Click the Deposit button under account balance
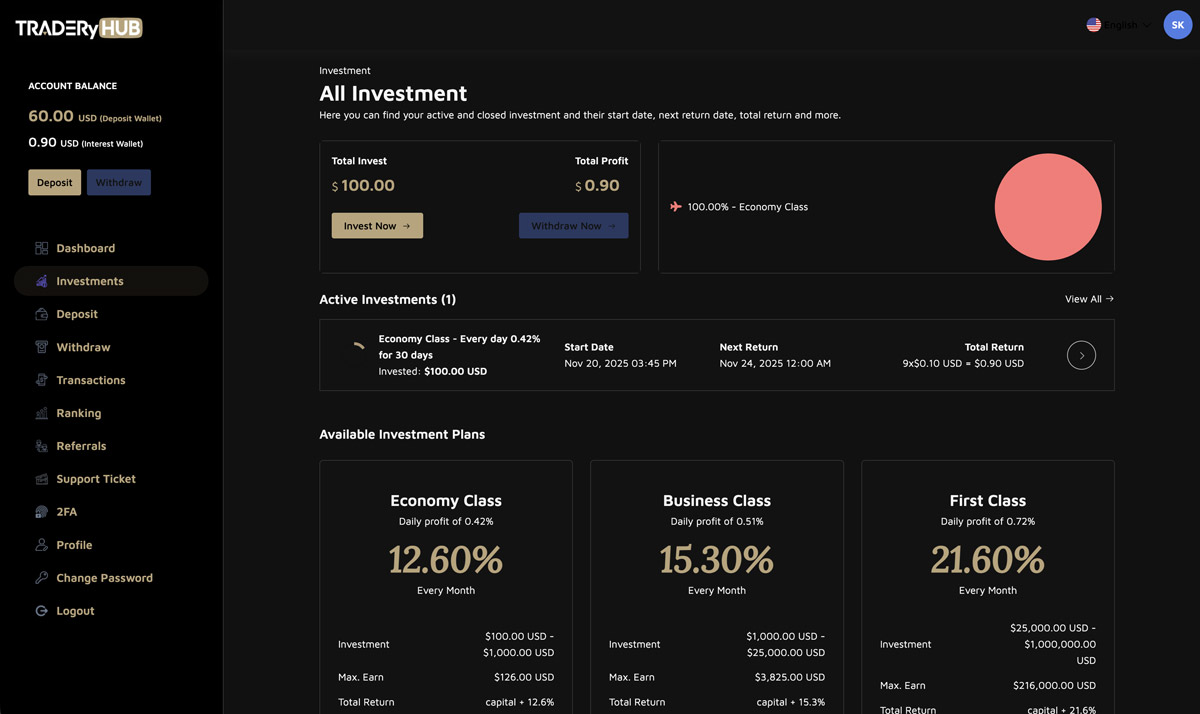 pyautogui.click(x=55, y=183)
